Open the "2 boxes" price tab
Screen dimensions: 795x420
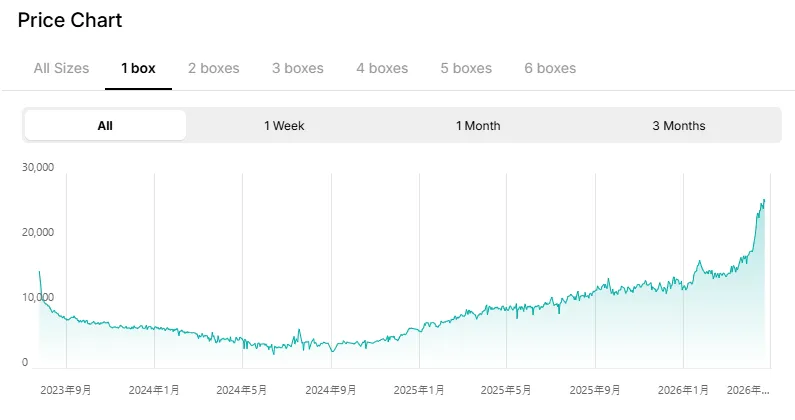coord(213,68)
